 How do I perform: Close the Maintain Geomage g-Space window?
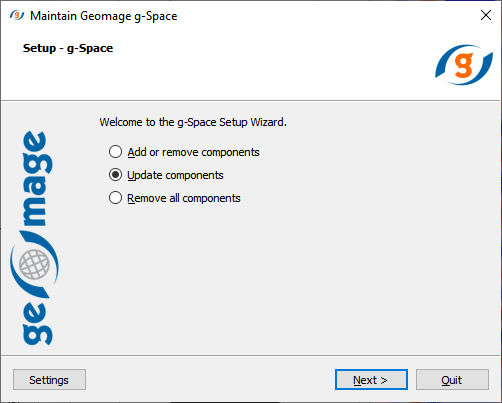tap(486, 15)
